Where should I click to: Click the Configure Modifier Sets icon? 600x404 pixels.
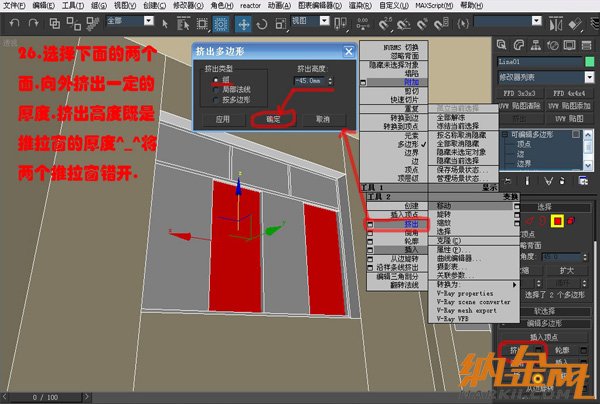583,181
